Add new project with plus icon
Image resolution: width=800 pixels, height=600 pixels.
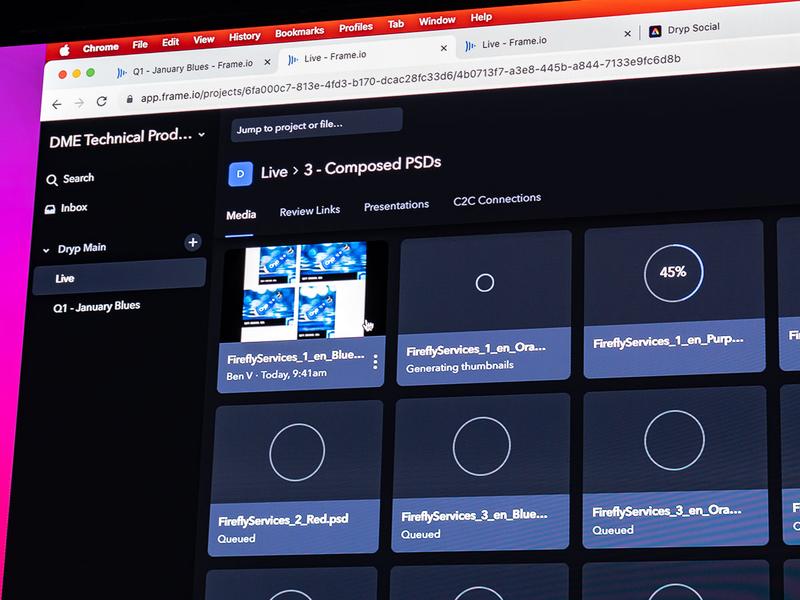click(193, 242)
